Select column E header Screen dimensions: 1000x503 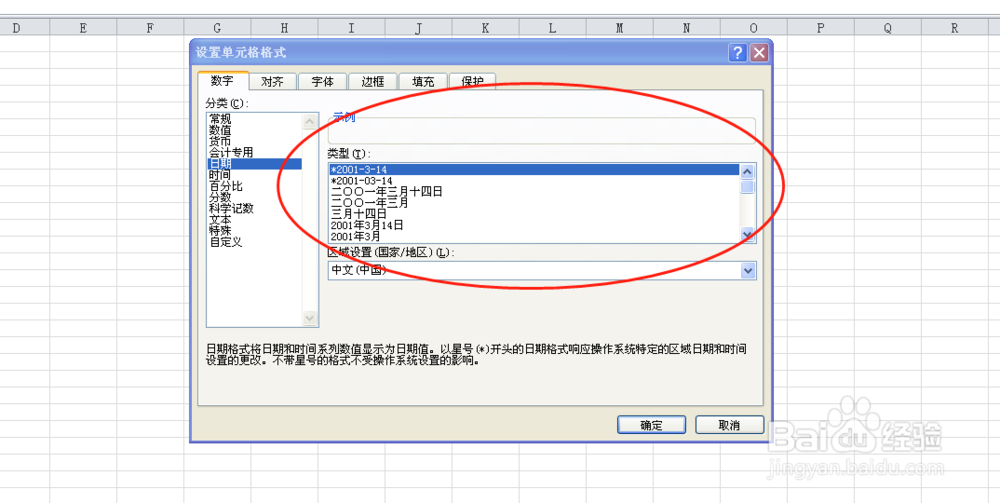84,27
